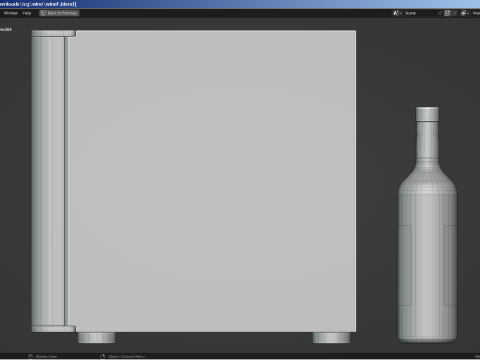Select the cabinet's right foot
This screenshot has height=360, width=480.
(x=331, y=337)
